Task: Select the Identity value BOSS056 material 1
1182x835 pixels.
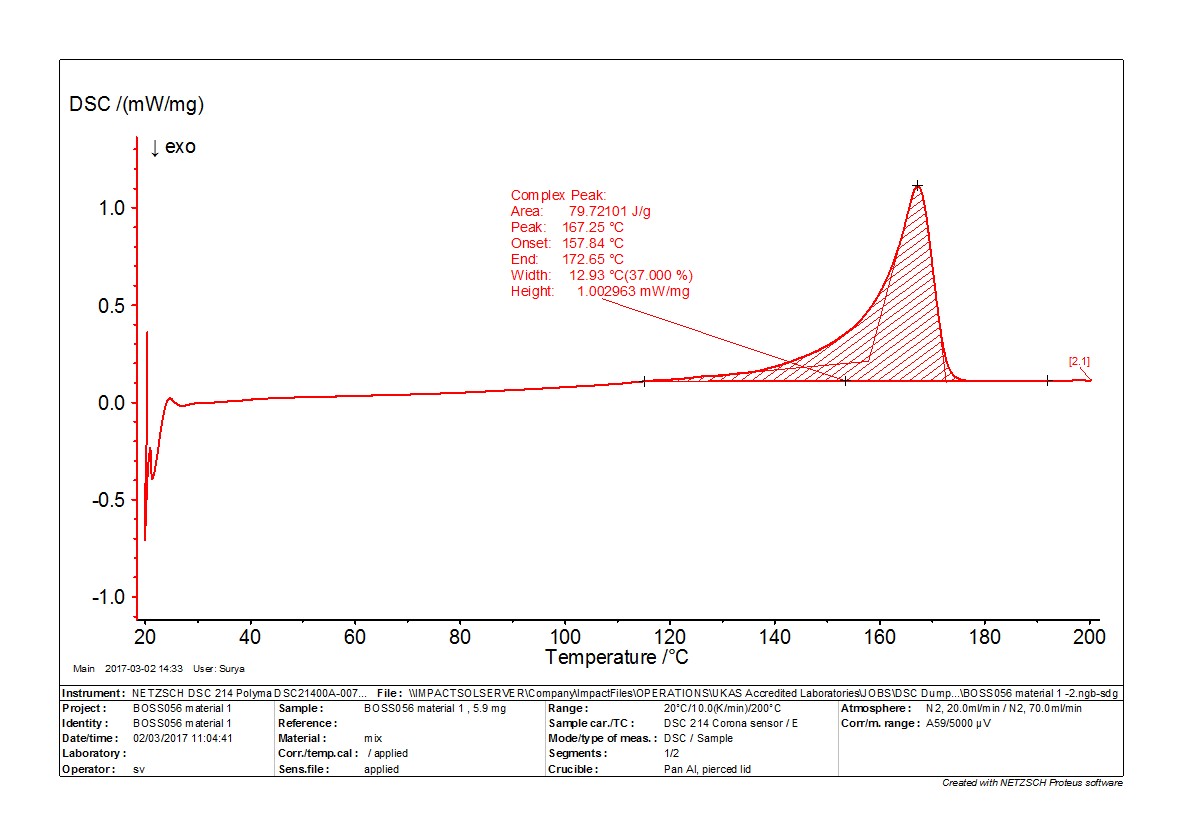Action: click(182, 723)
